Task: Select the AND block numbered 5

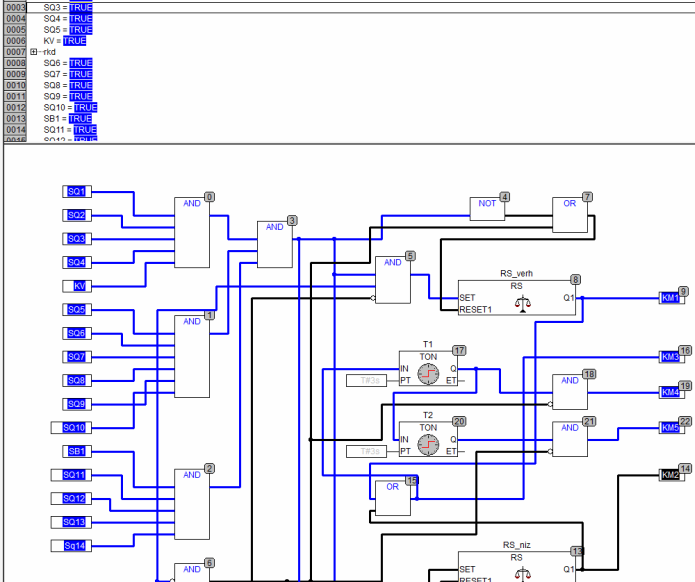Action: [x=393, y=280]
